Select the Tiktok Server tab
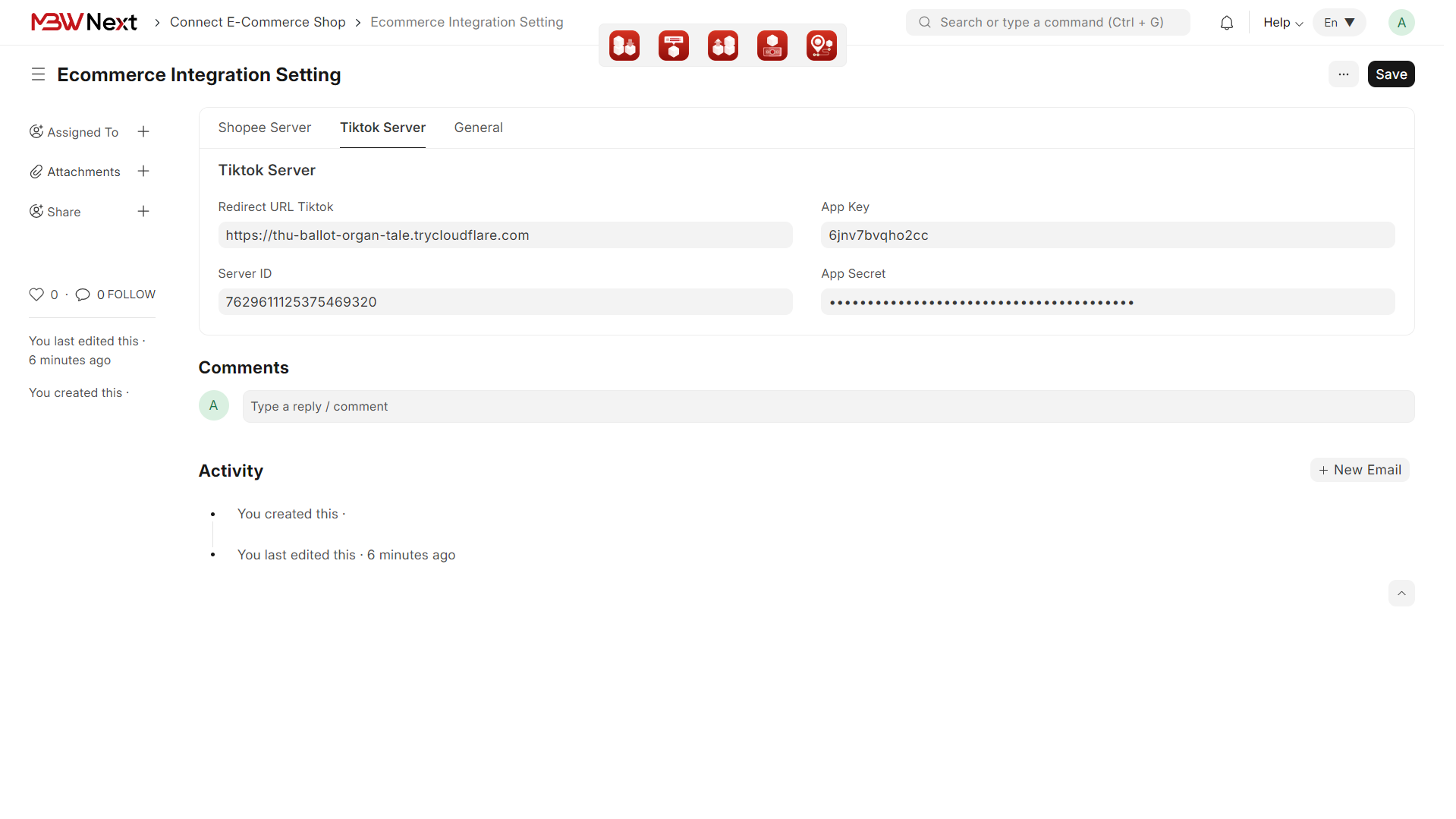This screenshot has height=819, width=1456. pos(382,128)
